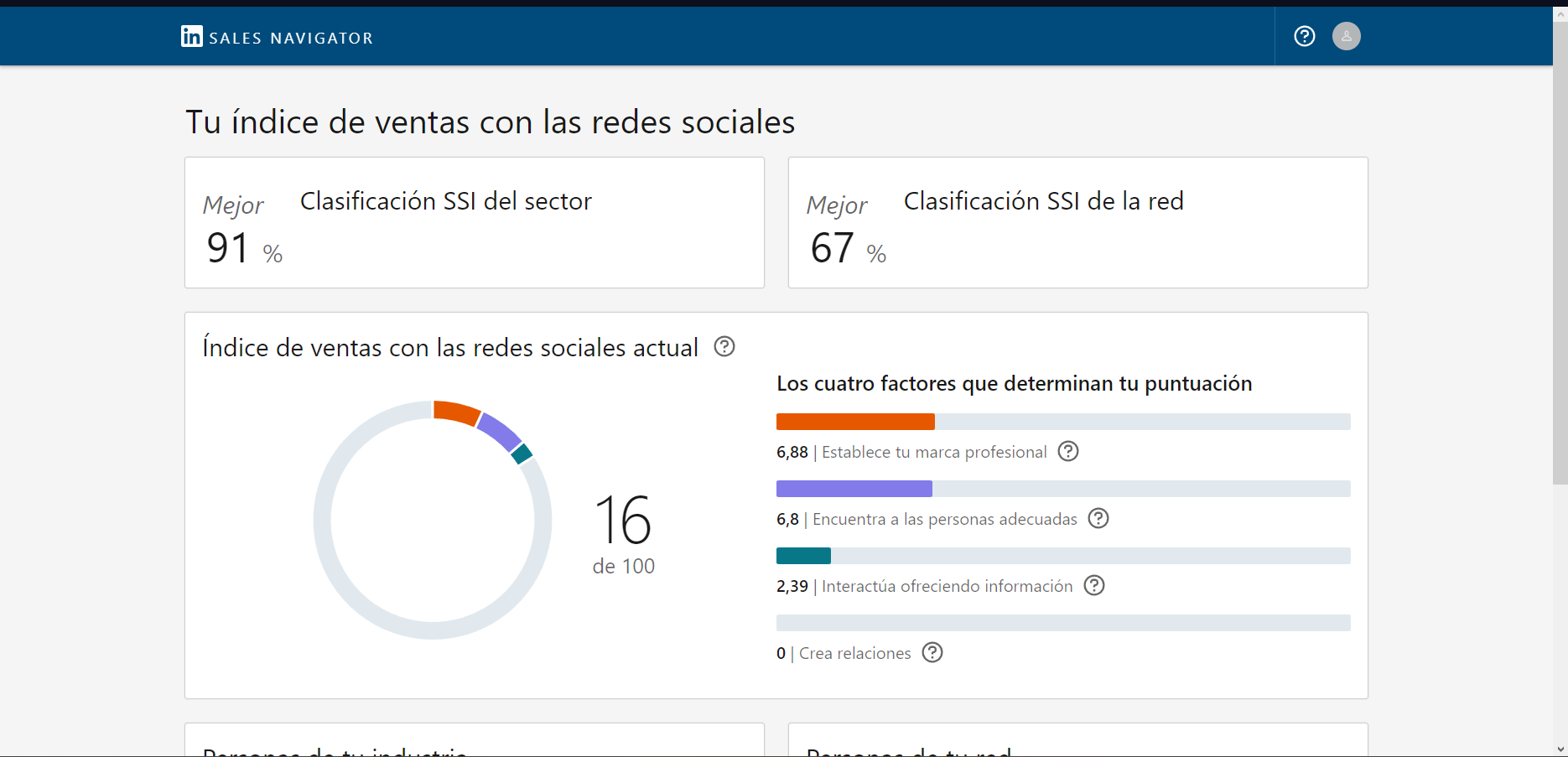Screen dimensions: 1568x757
Task: Show info for Establece tu marca profesional
Action: 1068,451
